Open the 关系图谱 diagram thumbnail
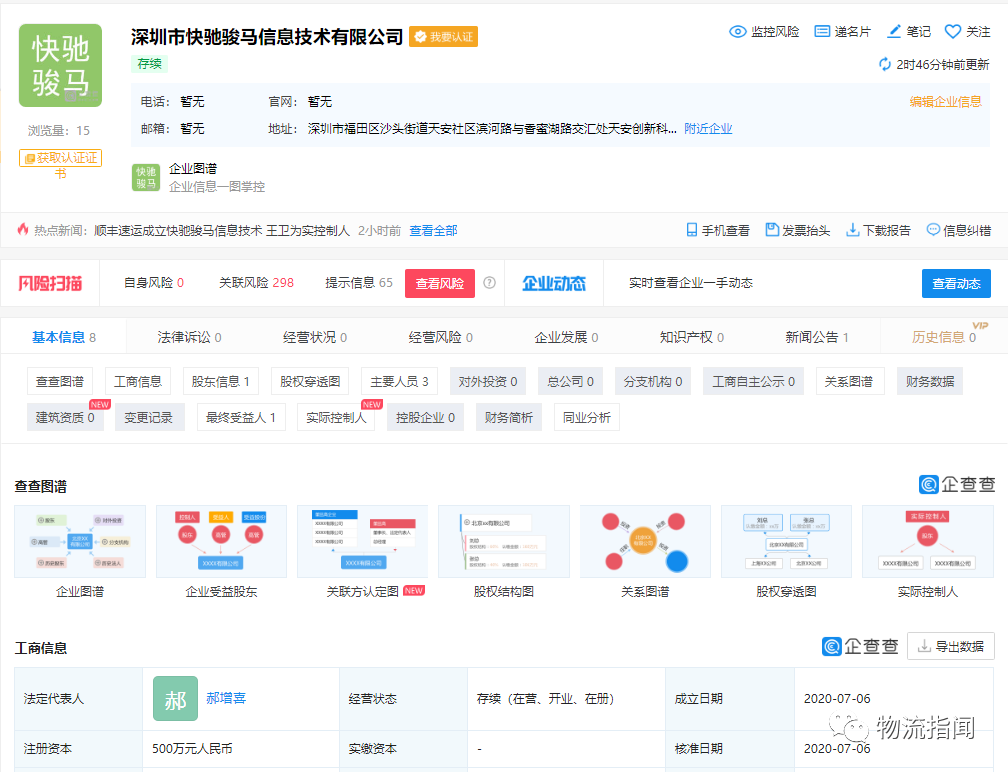Image resolution: width=1008 pixels, height=772 pixels. [x=645, y=541]
